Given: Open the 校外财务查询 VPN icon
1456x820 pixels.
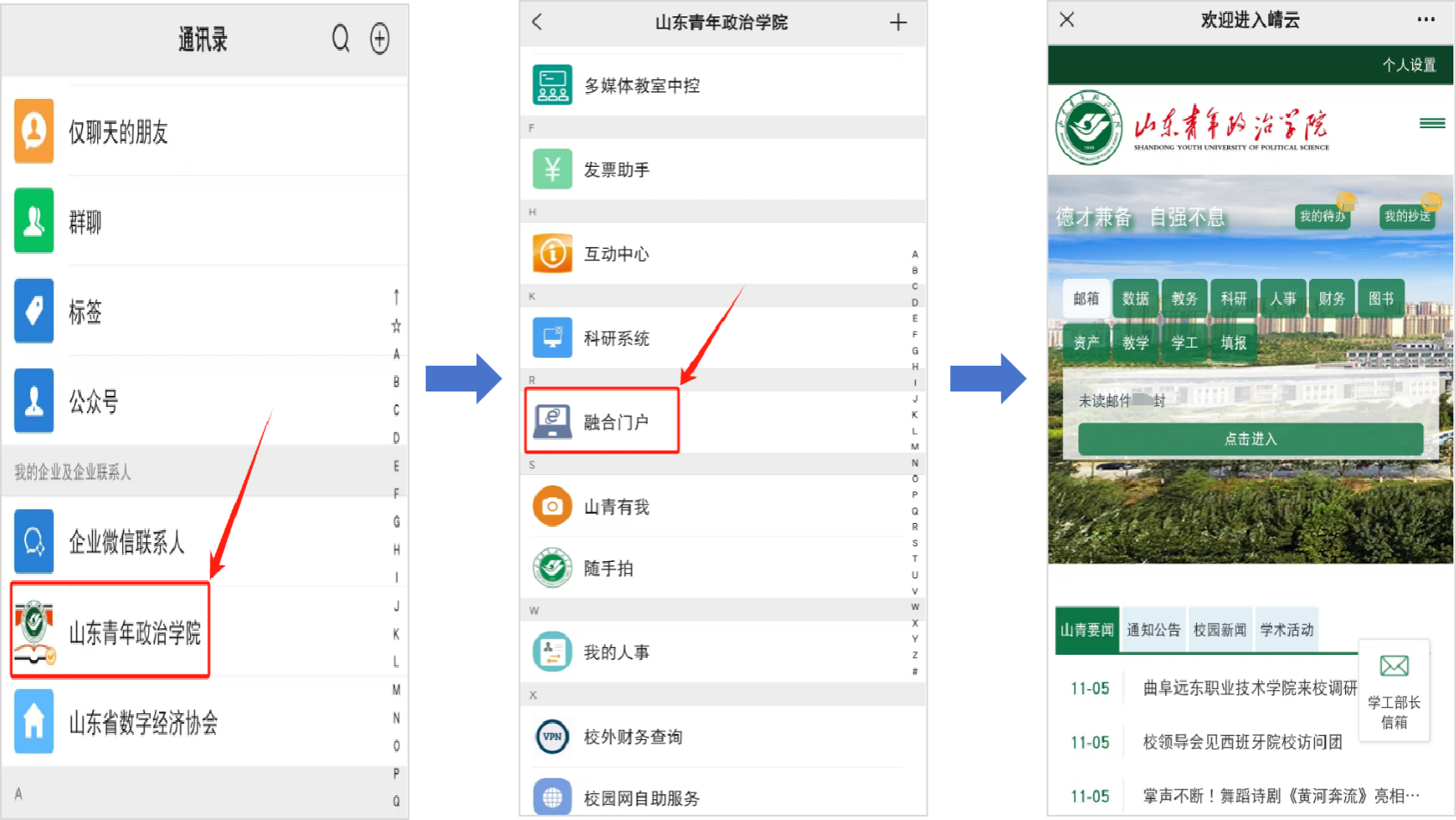Looking at the screenshot, I should point(552,737).
